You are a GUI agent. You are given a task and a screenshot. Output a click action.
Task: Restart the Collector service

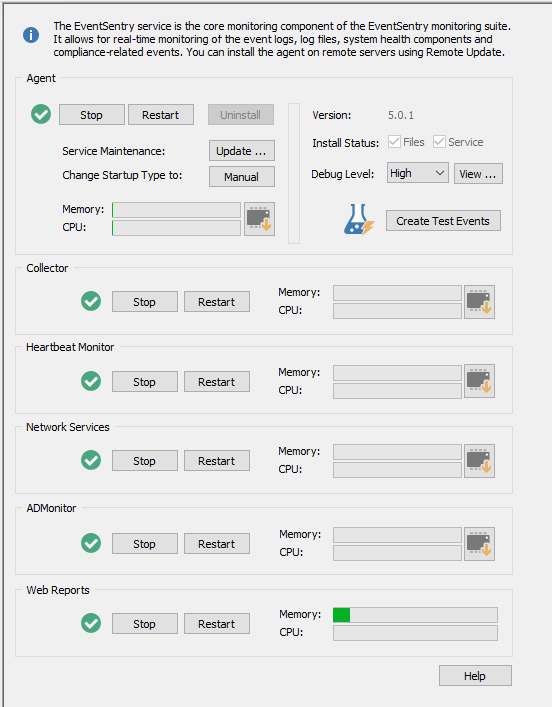point(217,302)
